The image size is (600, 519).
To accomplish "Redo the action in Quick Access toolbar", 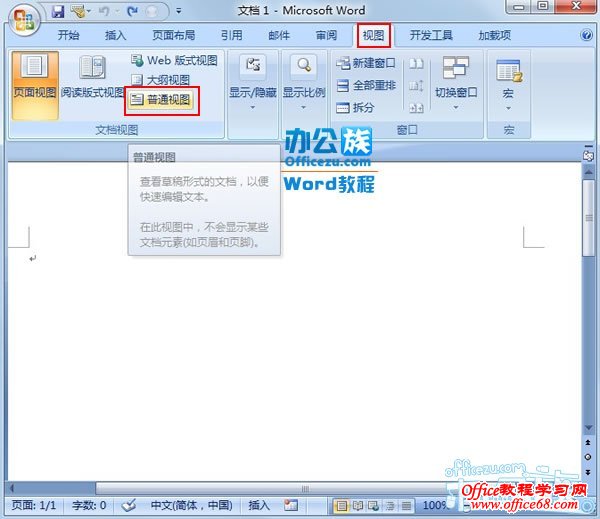I will (132, 11).
